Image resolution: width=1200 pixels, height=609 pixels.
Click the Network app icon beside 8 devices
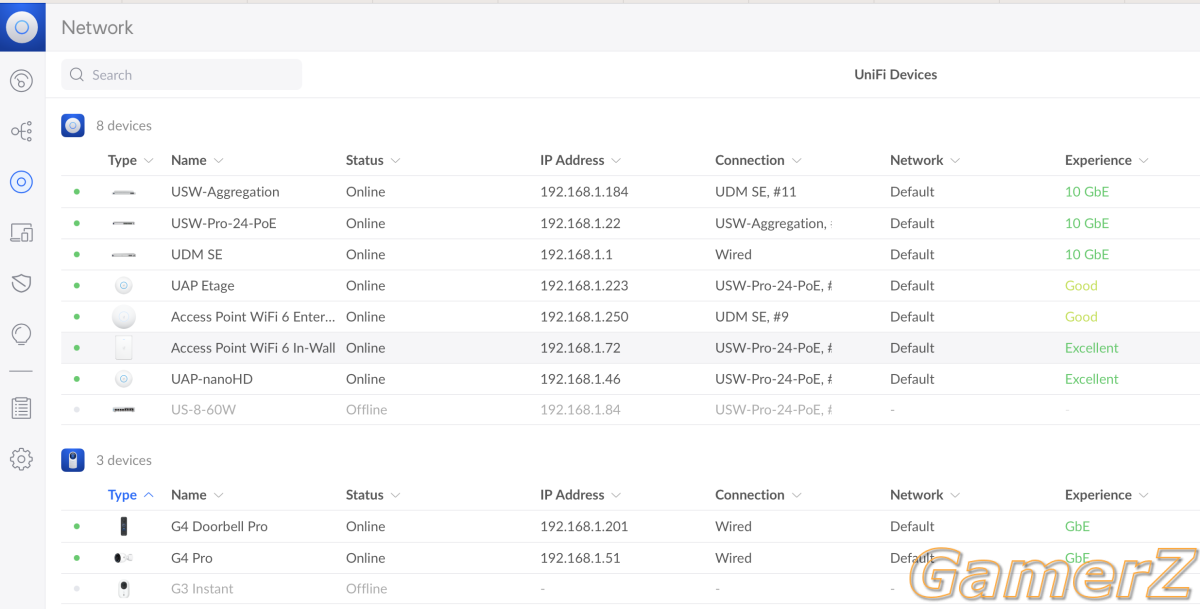click(73, 126)
